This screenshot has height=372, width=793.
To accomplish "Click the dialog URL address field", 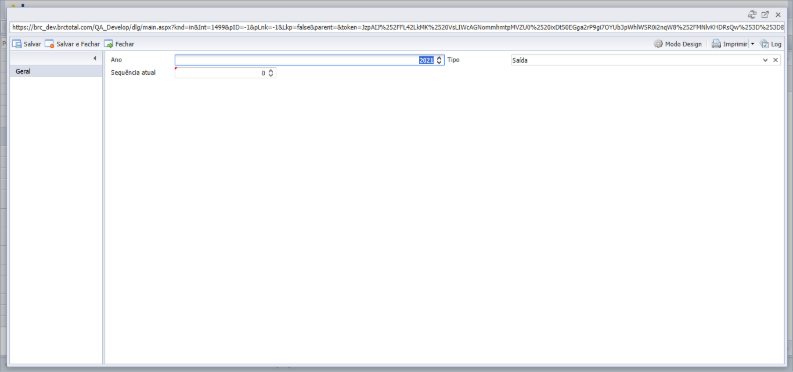I will 397,28.
